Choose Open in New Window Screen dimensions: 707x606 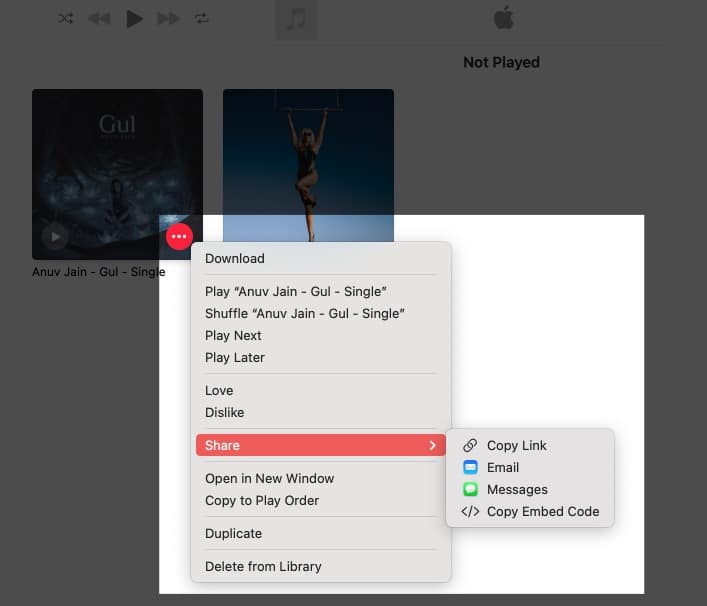pos(321,478)
